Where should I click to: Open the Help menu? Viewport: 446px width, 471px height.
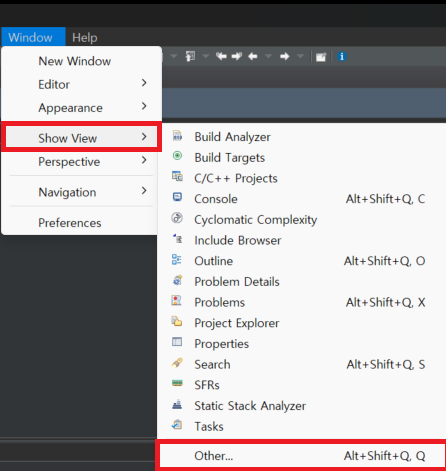85,37
